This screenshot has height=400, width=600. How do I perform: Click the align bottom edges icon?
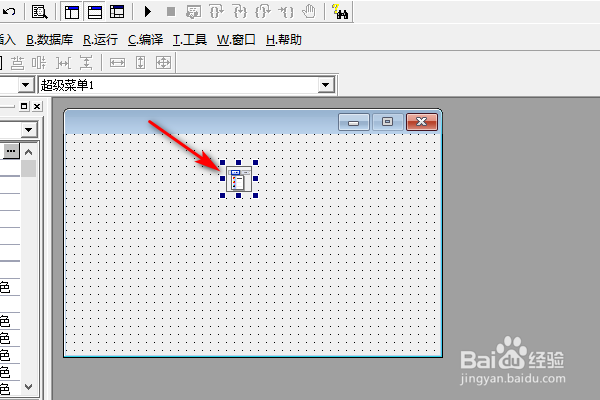pos(17,63)
